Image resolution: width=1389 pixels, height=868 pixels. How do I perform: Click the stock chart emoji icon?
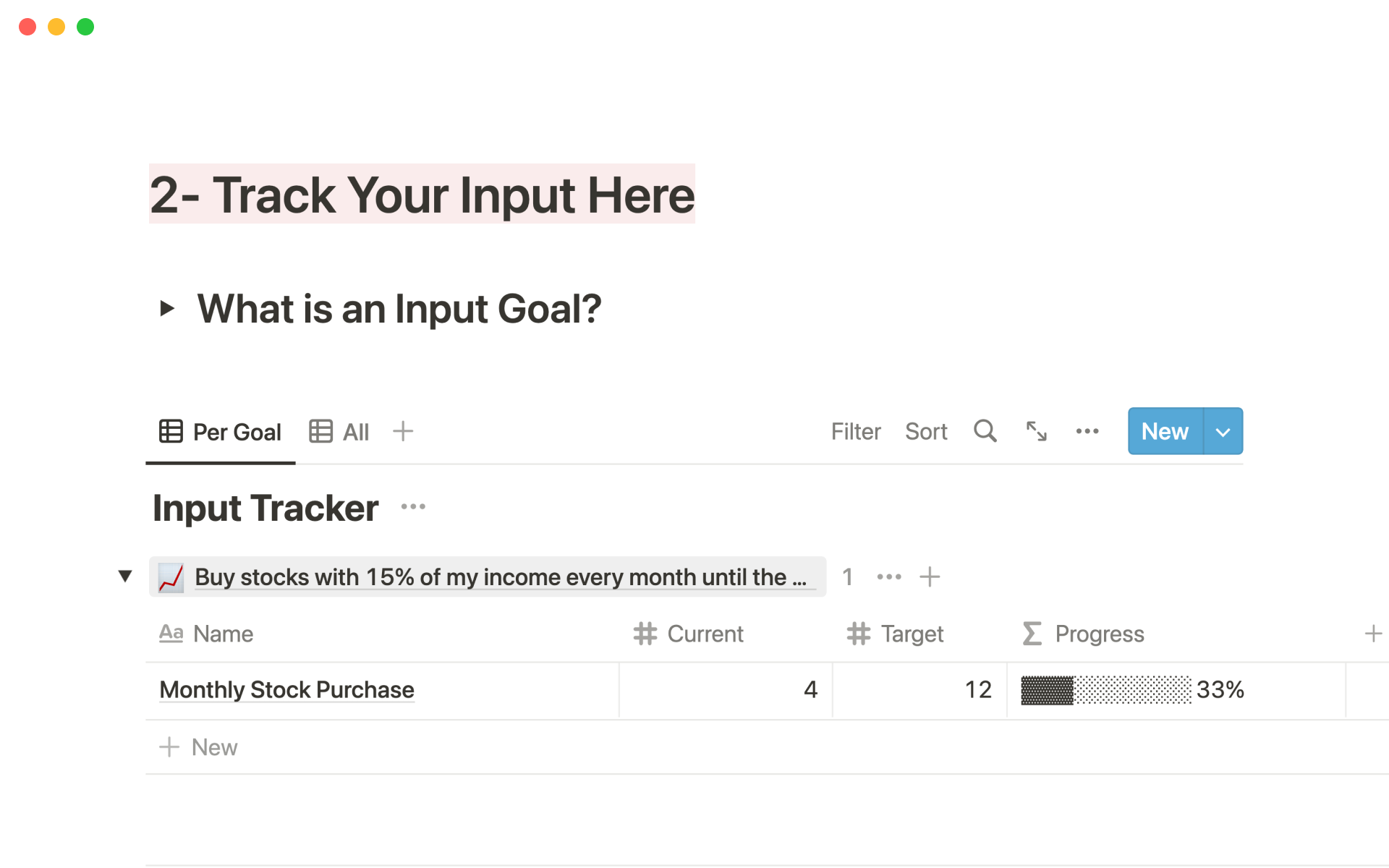pyautogui.click(x=171, y=577)
